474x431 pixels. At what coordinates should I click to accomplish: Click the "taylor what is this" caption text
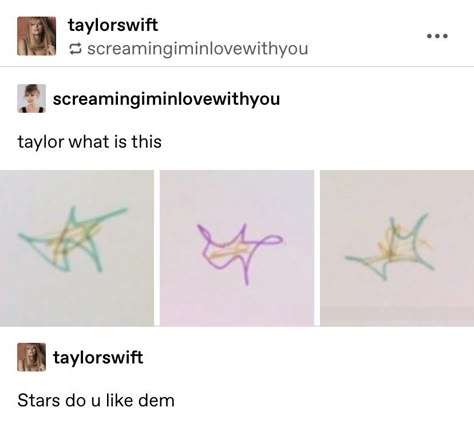point(89,142)
